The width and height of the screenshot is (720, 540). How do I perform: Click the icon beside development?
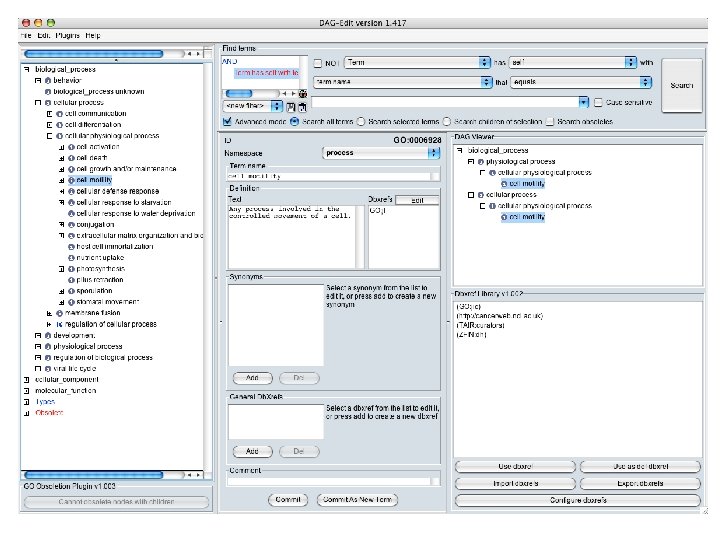(48, 335)
